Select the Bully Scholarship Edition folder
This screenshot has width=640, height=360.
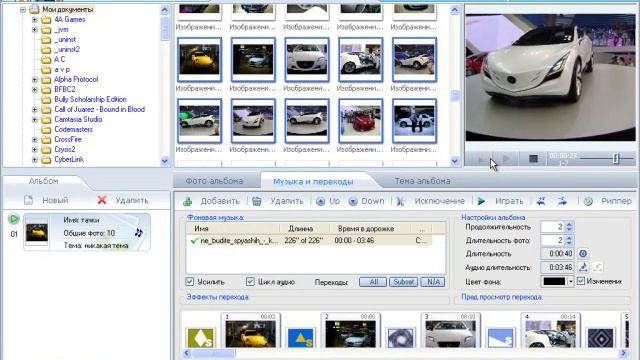click(90, 99)
